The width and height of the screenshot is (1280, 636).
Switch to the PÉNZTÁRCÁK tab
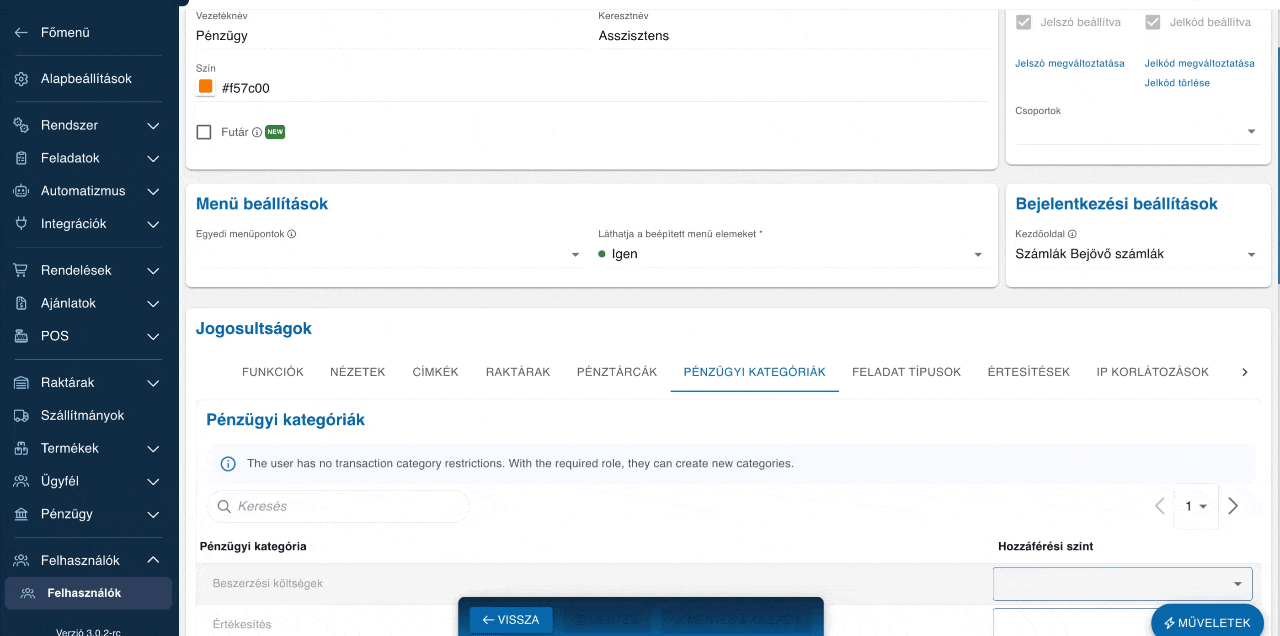point(617,372)
